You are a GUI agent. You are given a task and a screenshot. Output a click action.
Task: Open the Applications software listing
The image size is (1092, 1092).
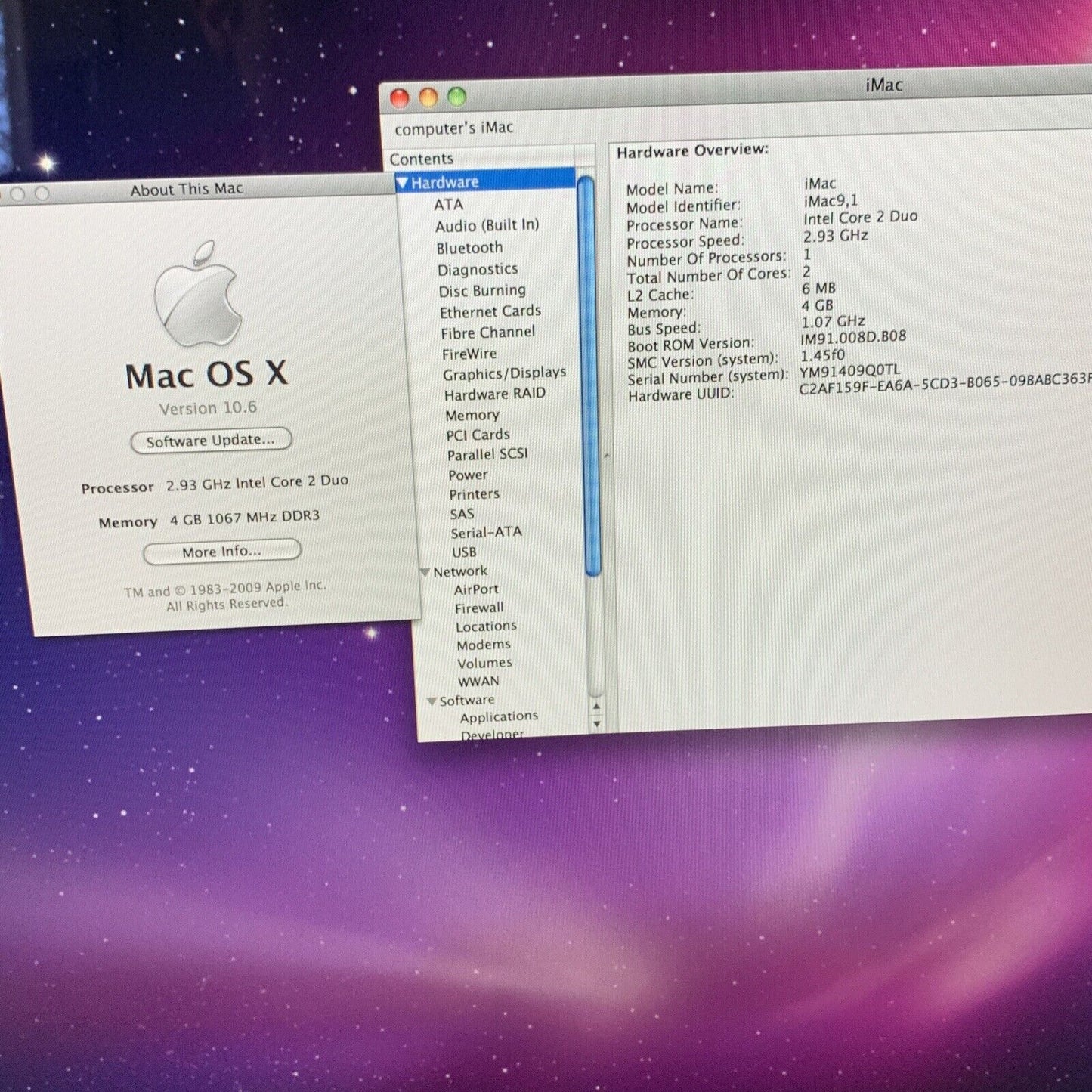point(499,716)
